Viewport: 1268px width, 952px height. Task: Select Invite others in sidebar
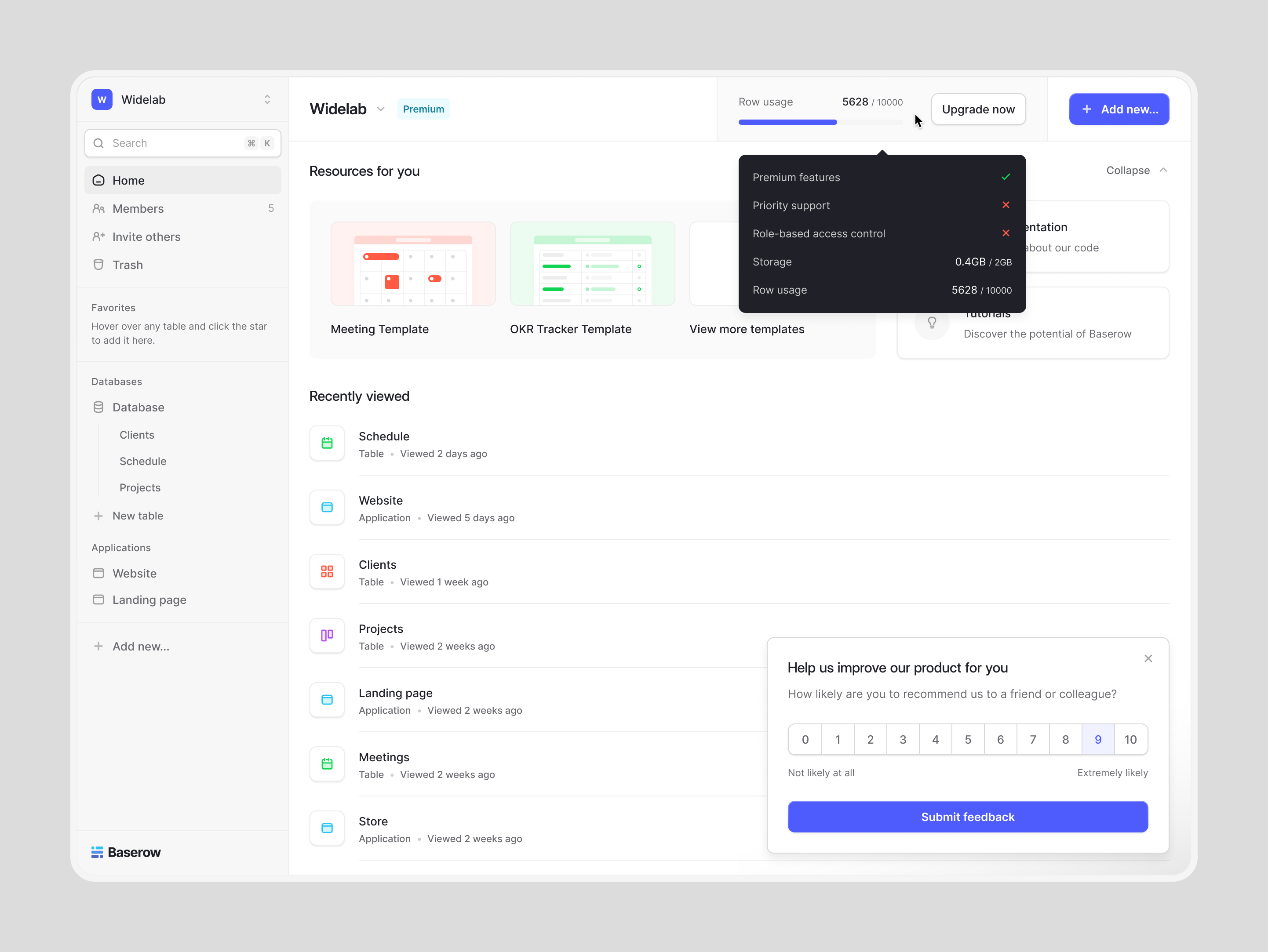tap(183, 237)
